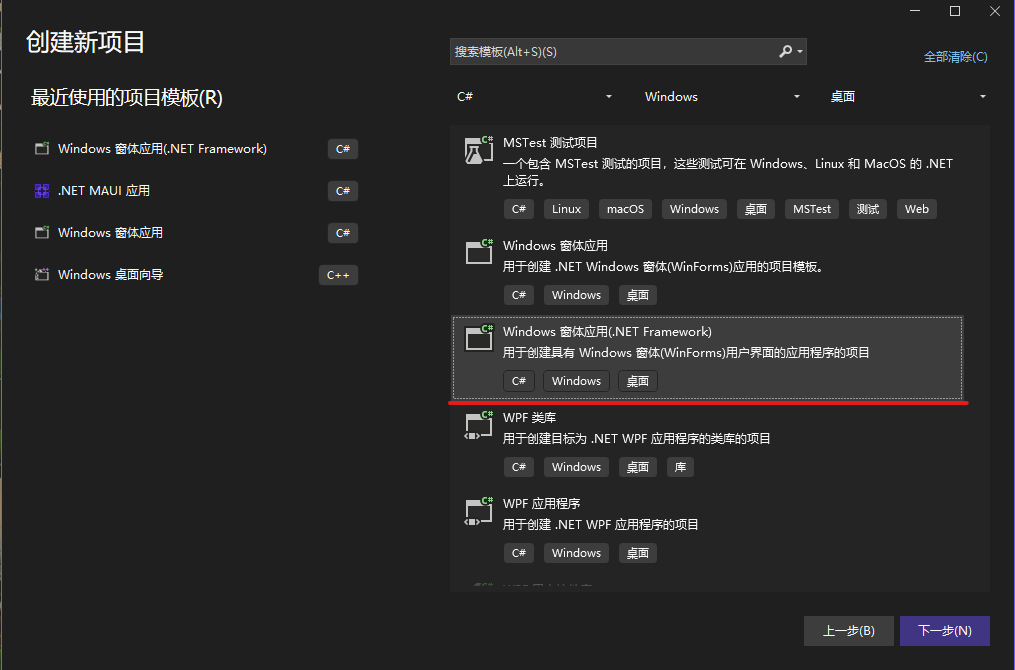Open the 桌面 project type filter dropdown

[x=908, y=96]
